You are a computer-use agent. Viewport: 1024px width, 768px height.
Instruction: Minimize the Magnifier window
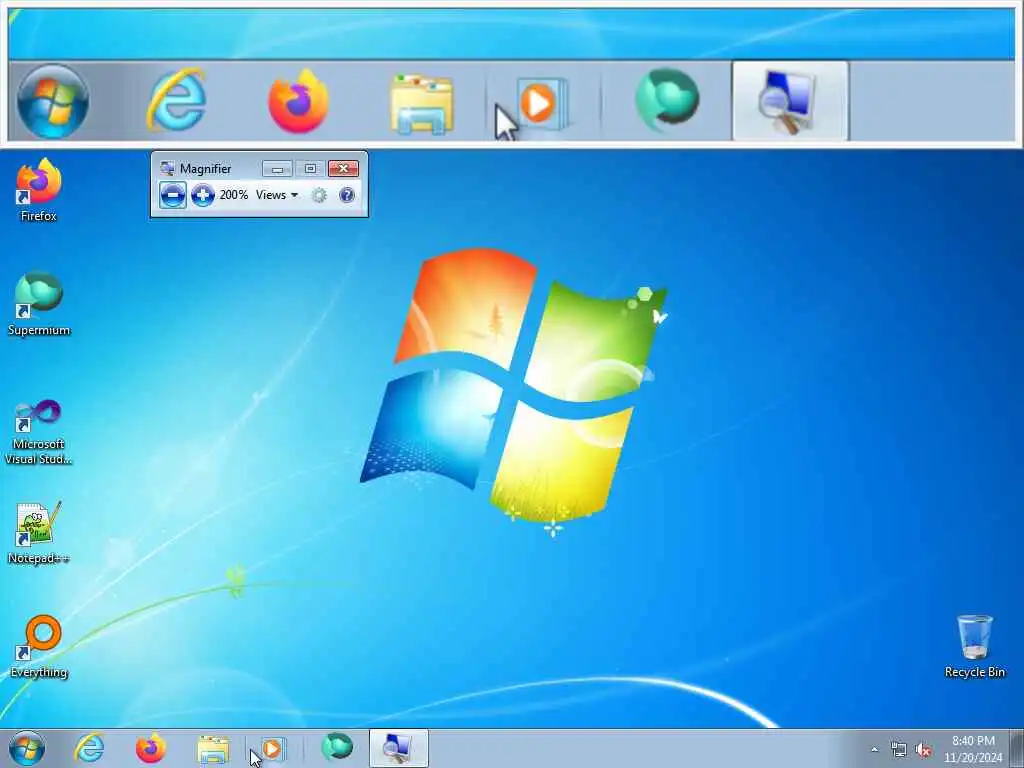click(277, 169)
